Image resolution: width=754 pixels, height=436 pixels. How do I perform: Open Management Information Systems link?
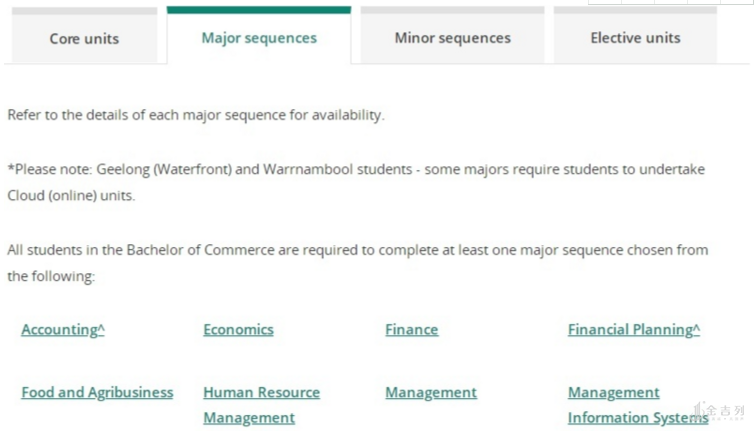(637, 405)
